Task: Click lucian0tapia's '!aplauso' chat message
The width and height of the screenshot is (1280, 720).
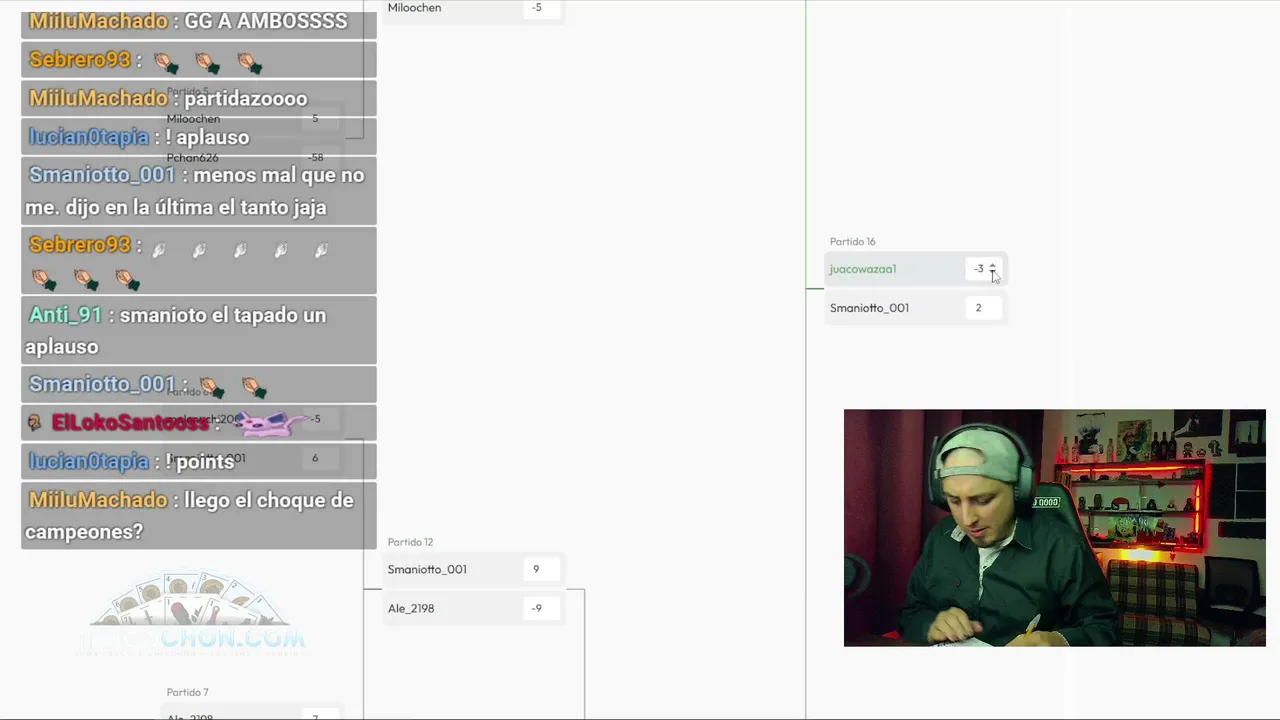Action: point(199,137)
